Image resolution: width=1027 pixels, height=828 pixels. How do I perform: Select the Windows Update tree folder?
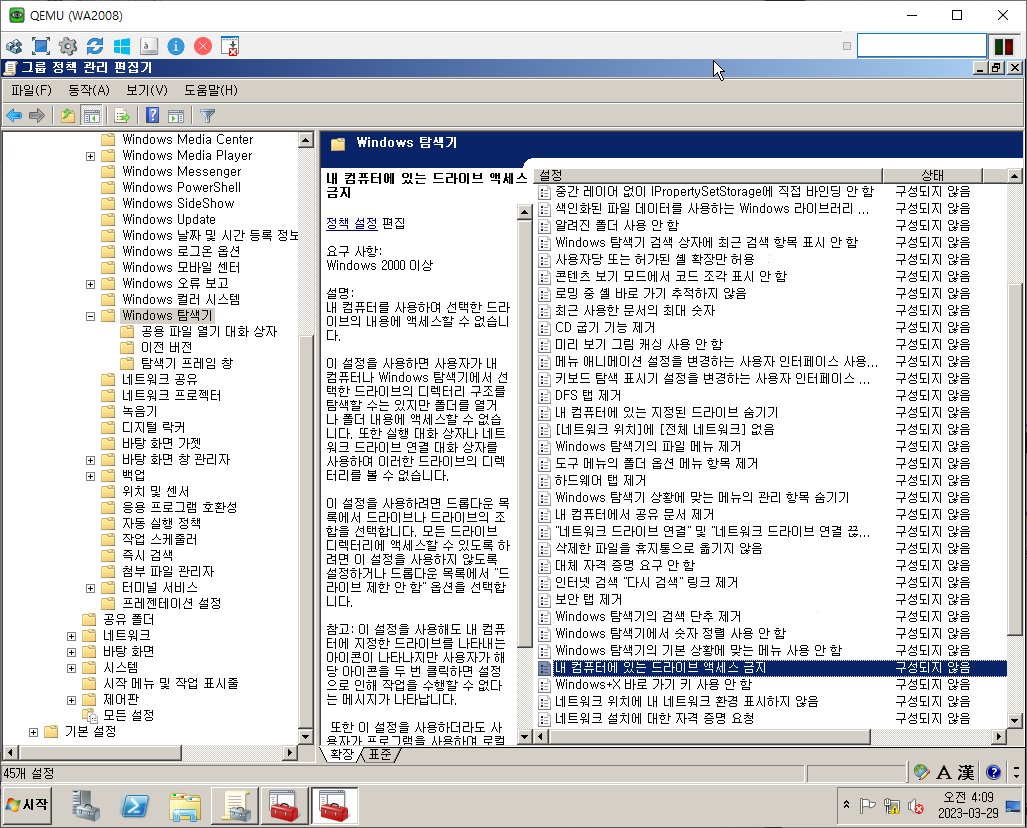(168, 219)
